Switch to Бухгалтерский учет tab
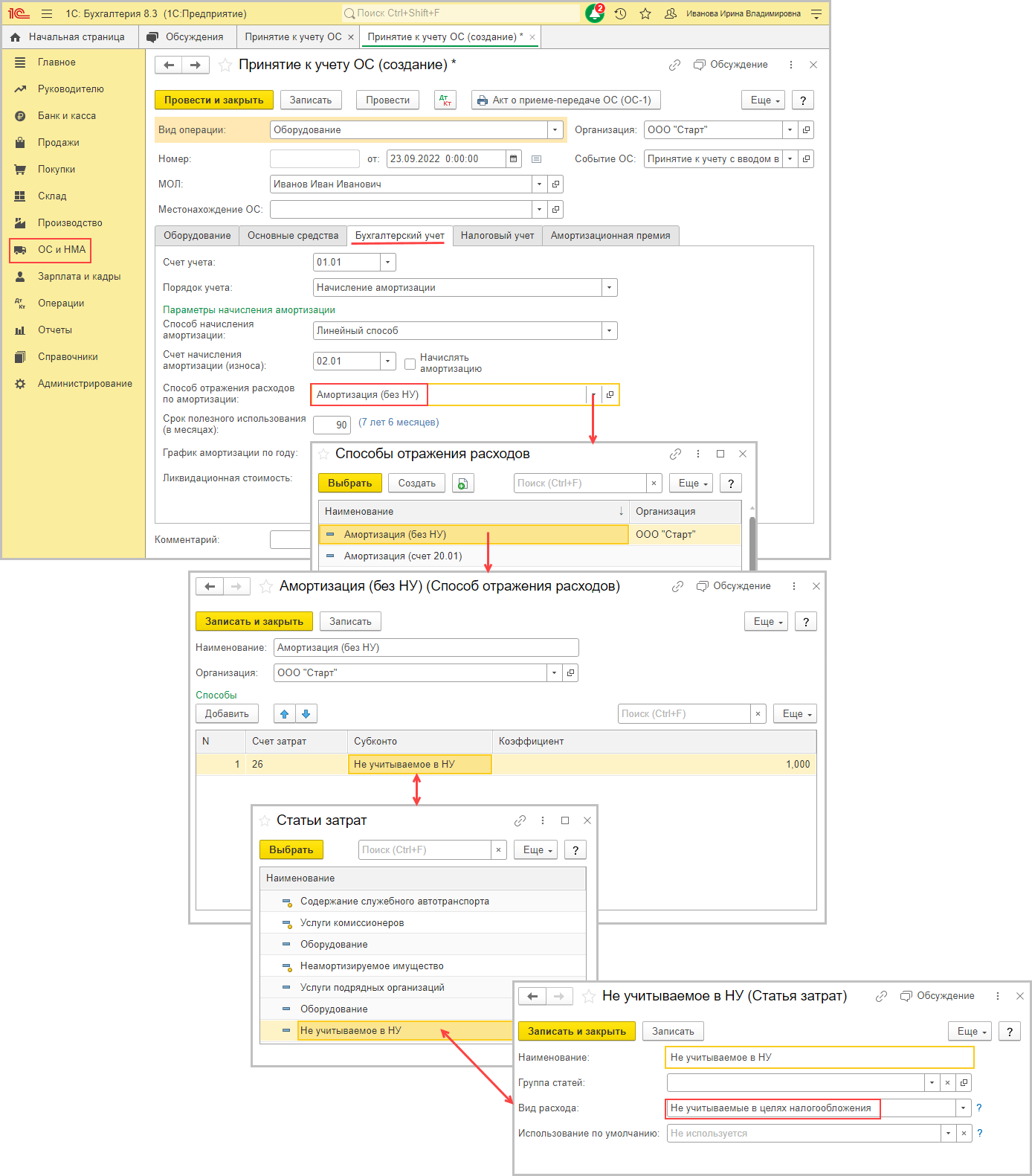Viewport: 1032px width, 1176px height. tap(400, 236)
